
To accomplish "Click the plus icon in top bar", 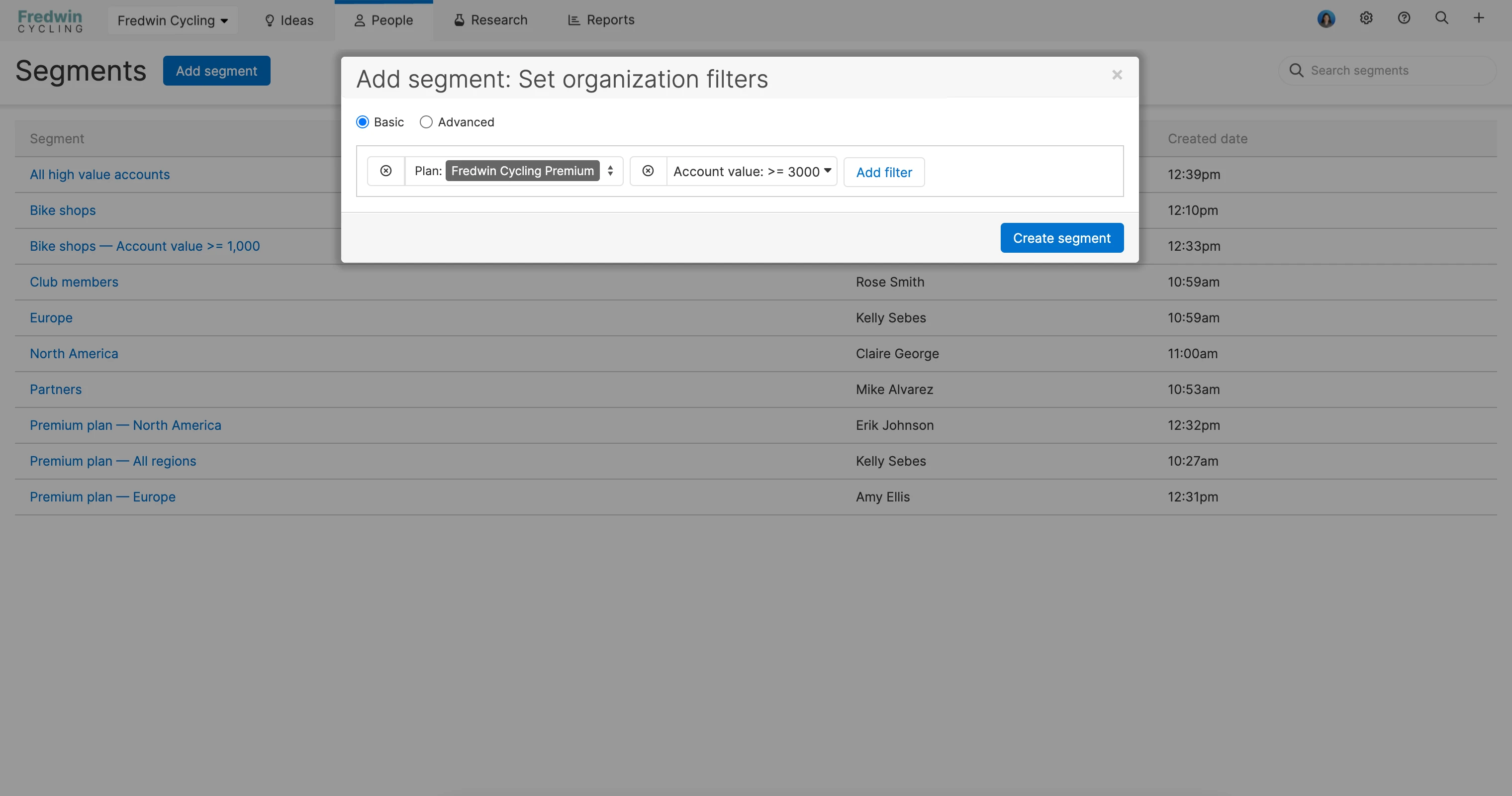I will [x=1479, y=18].
